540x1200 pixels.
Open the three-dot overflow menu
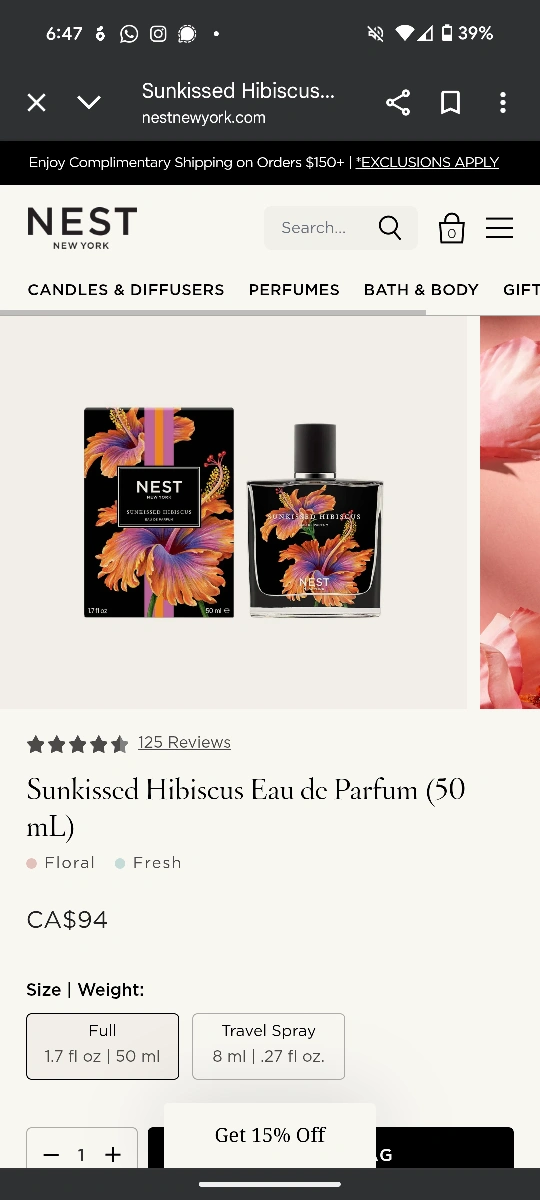pos(503,103)
